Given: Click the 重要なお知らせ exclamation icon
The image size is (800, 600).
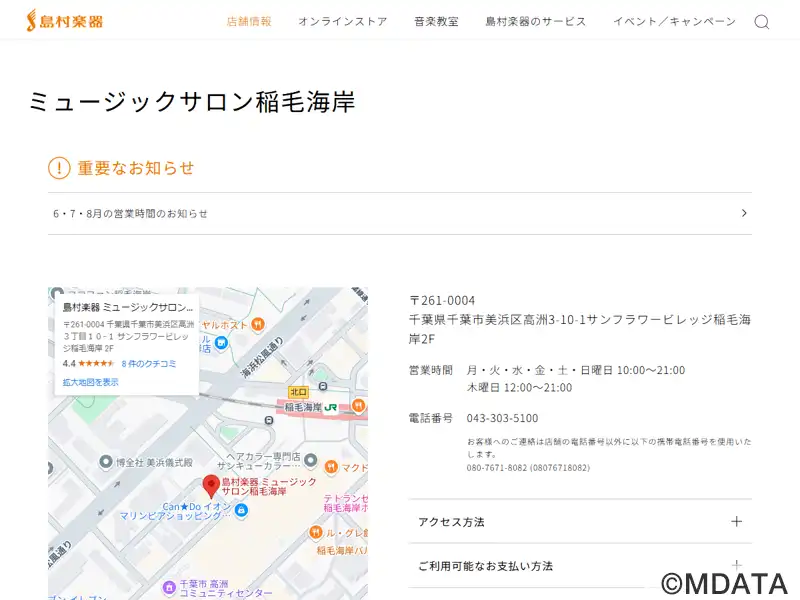Looking at the screenshot, I should [59, 168].
